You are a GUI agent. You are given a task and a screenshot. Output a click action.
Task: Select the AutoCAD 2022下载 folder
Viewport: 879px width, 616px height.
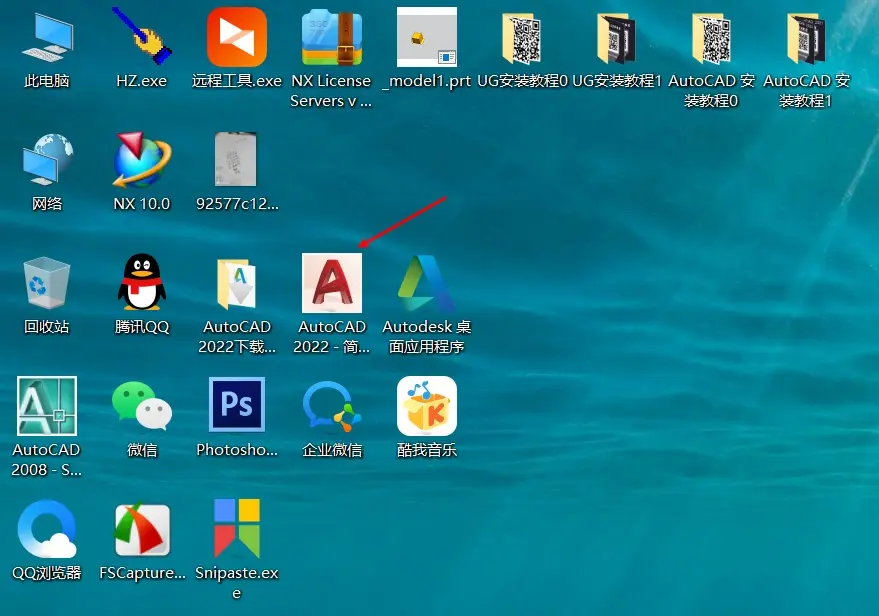click(x=237, y=283)
